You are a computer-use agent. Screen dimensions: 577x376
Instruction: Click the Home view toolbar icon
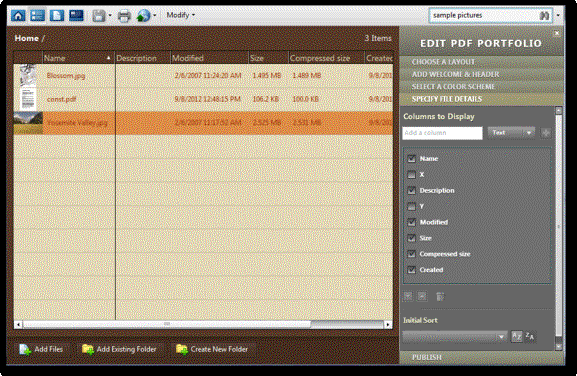tap(18, 15)
